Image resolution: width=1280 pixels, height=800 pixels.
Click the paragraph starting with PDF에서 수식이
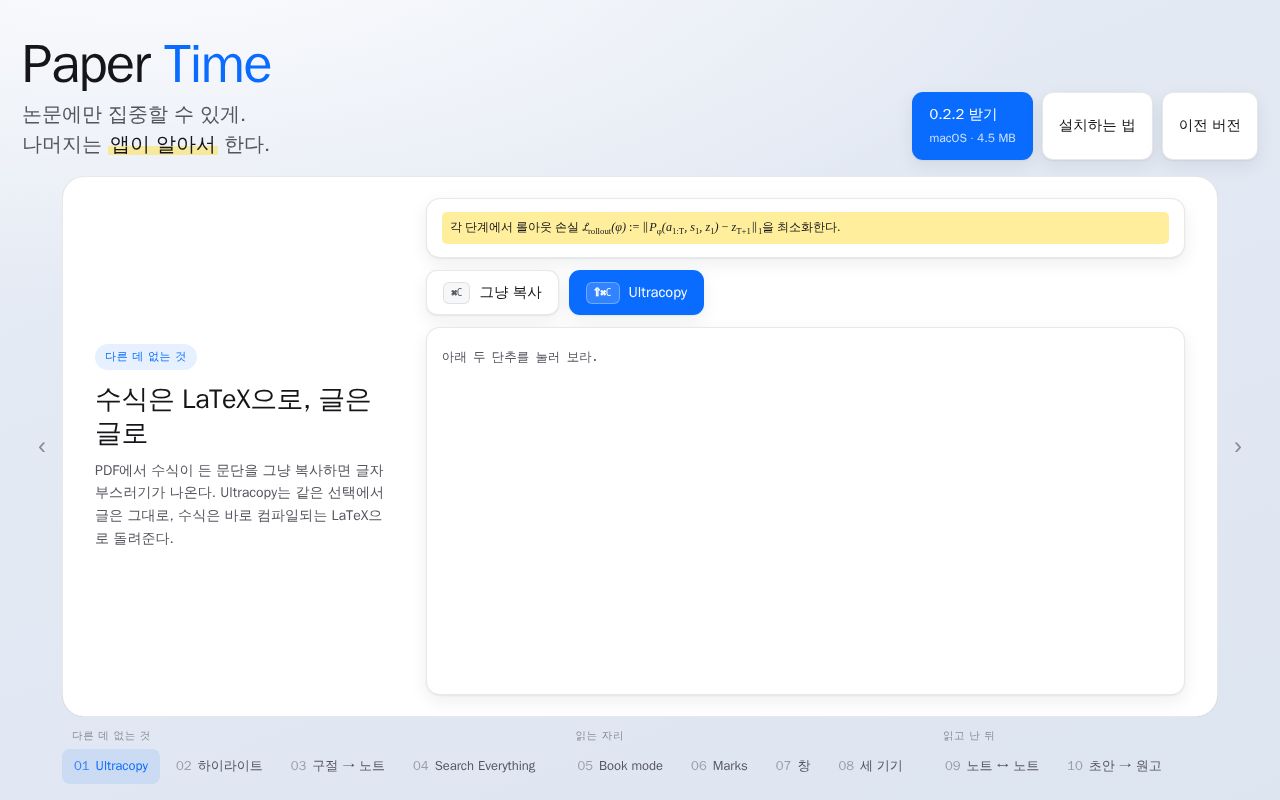(239, 505)
